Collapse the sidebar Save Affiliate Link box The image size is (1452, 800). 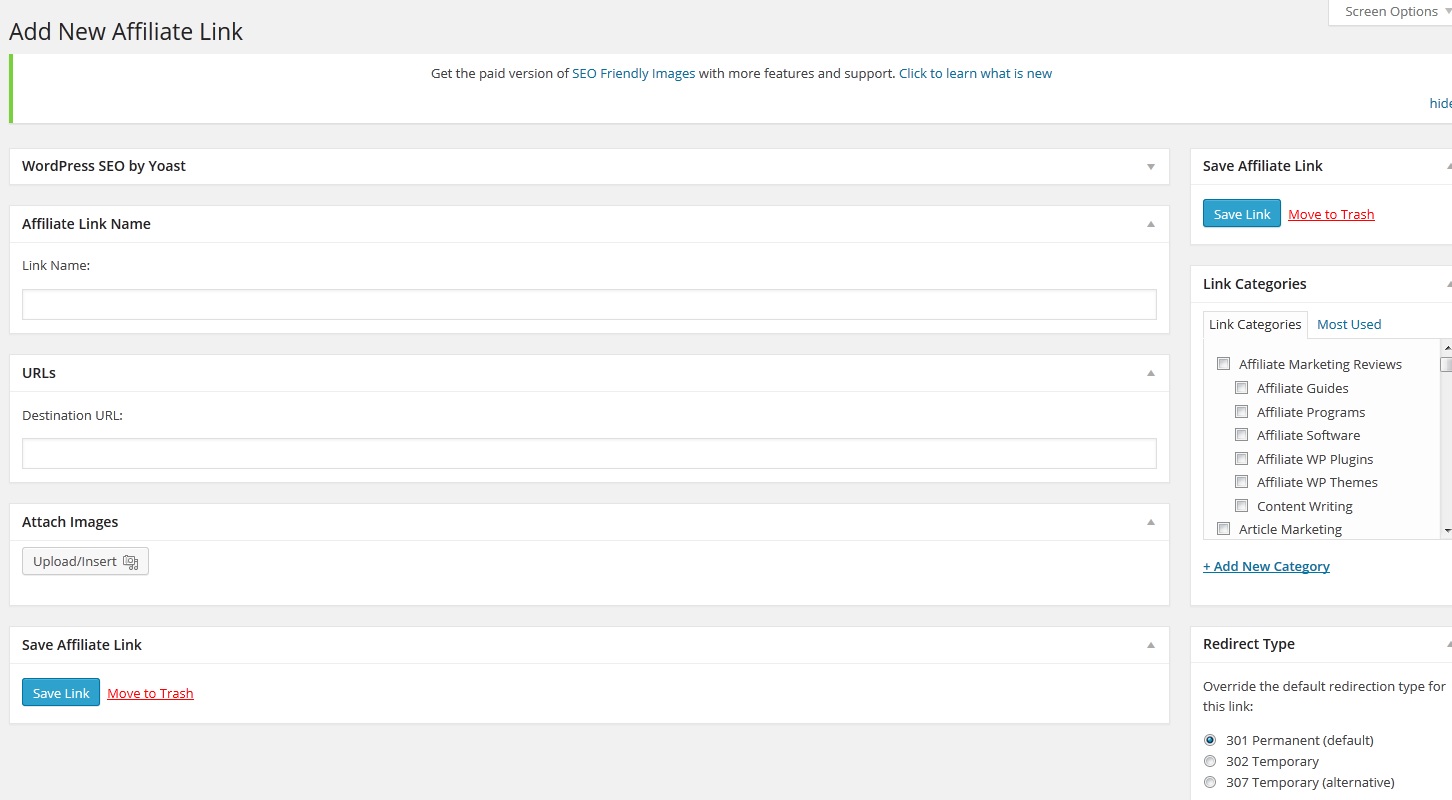[x=1448, y=166]
